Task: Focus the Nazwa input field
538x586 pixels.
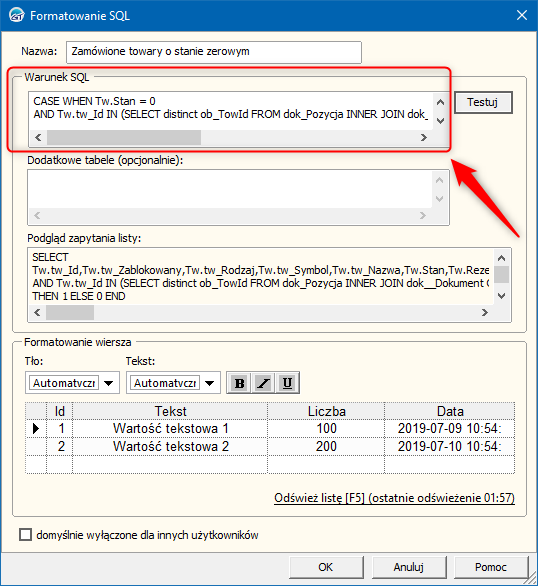Action: point(214,52)
